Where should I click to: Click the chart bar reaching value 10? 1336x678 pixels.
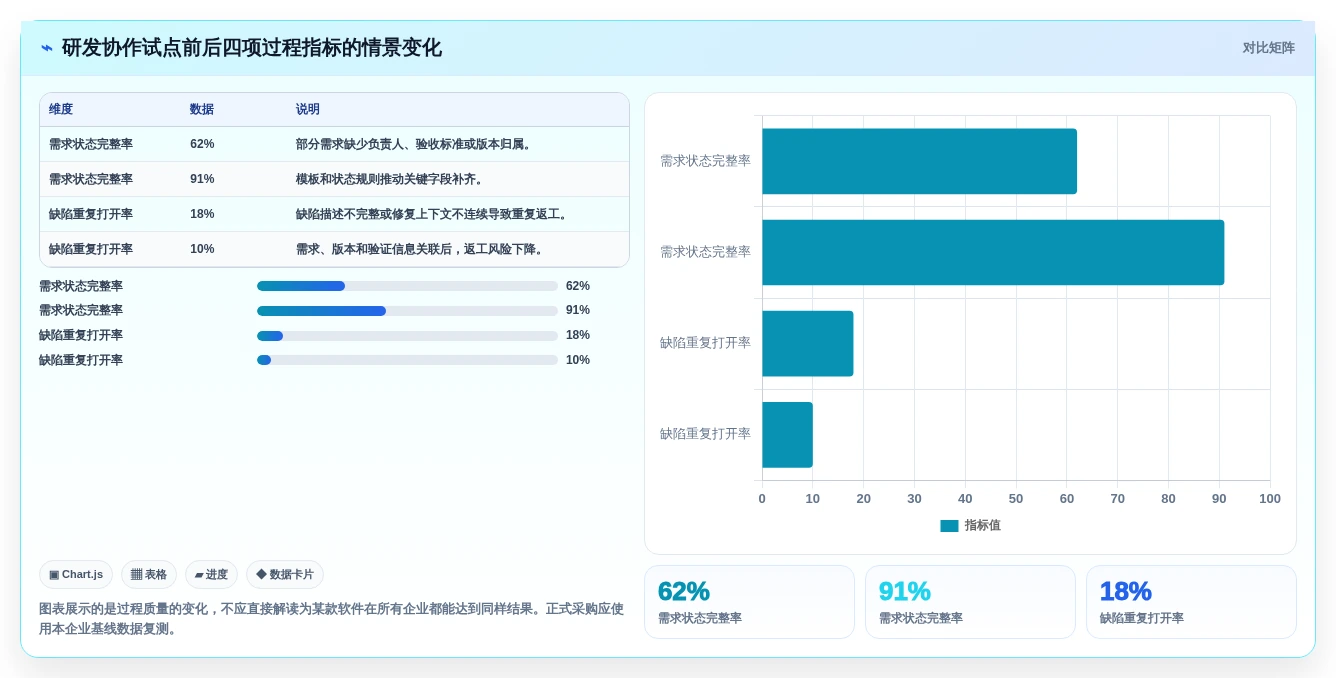(x=787, y=435)
